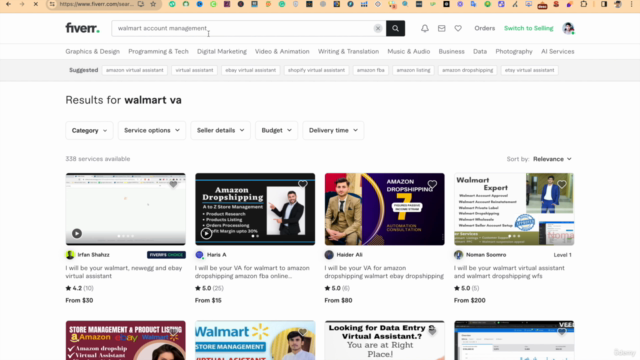This screenshot has height=360, width=640.
Task: Expand the Delivery time dropdown
Action: [333, 131]
